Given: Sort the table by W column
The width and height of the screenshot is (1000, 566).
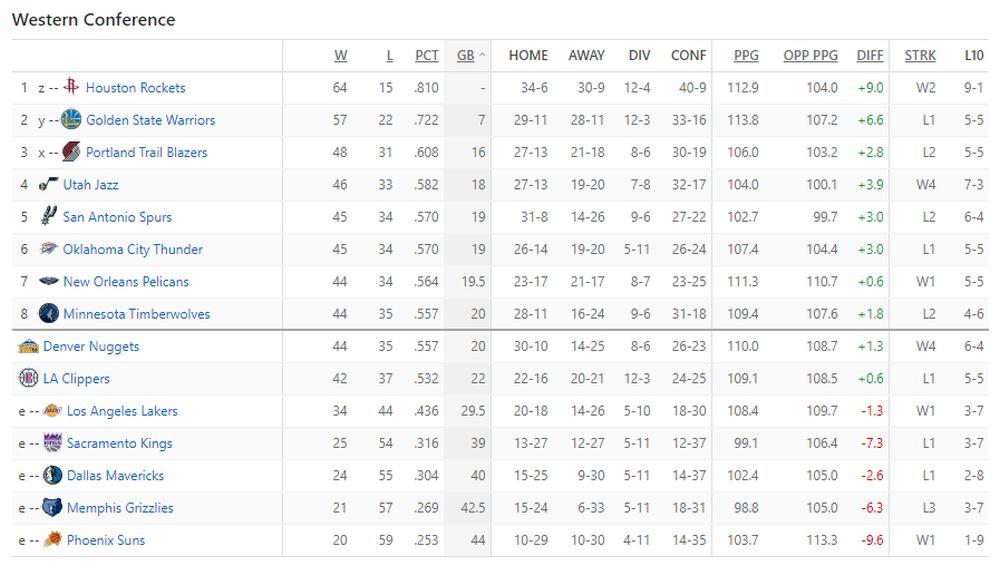Looking at the screenshot, I should coord(340,56).
